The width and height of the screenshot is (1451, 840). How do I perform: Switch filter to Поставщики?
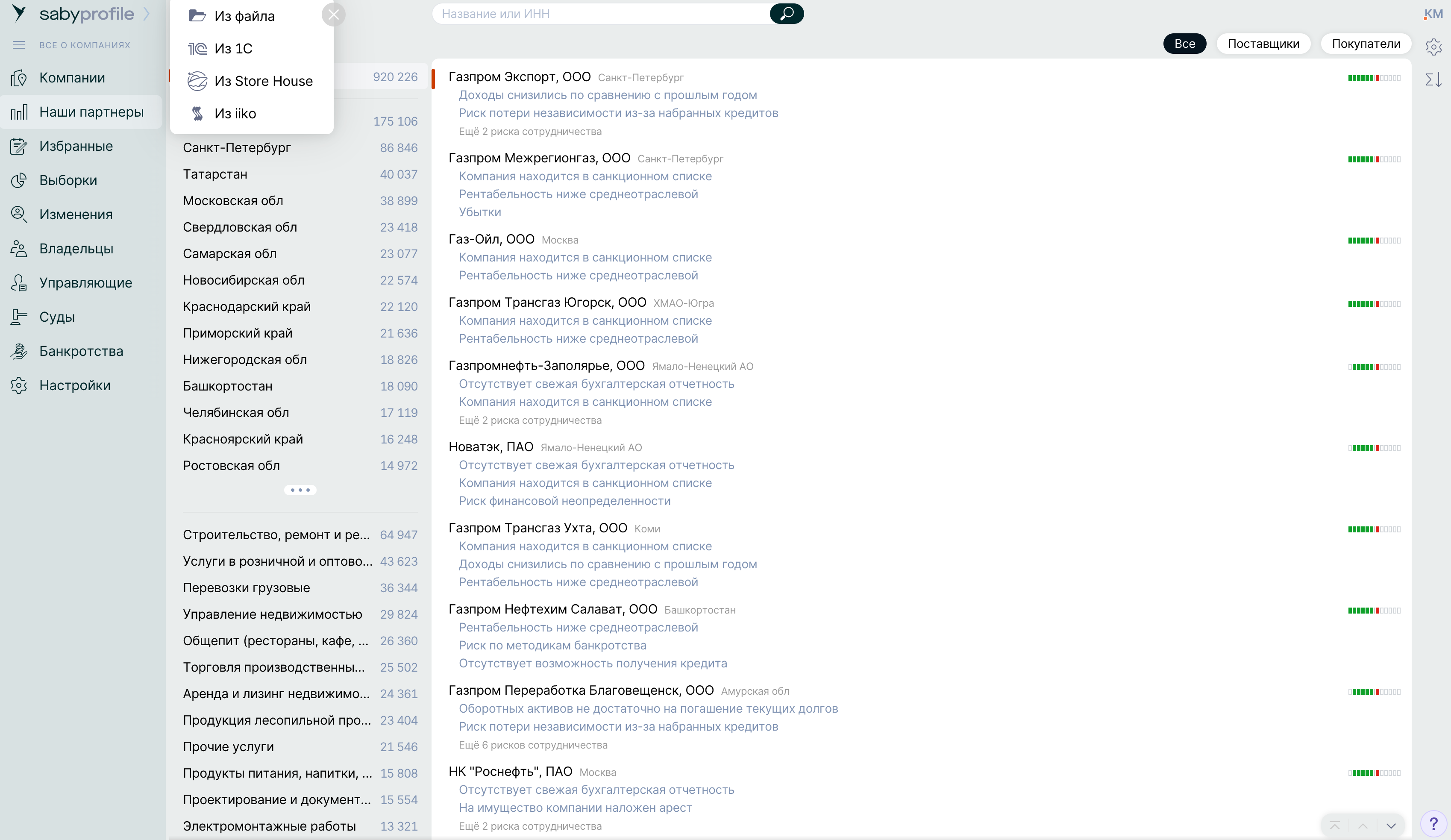(1263, 44)
